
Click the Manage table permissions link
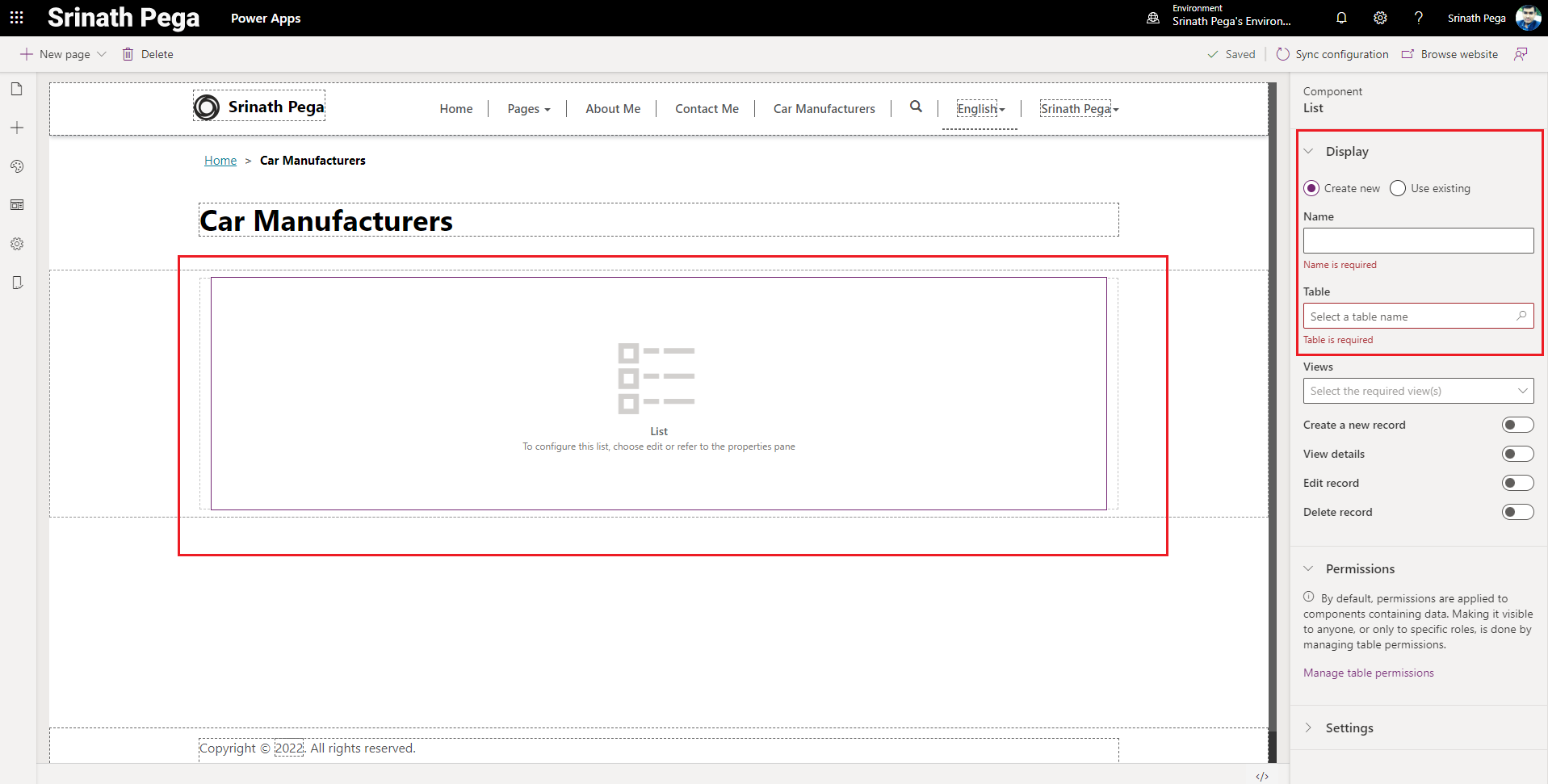1368,673
